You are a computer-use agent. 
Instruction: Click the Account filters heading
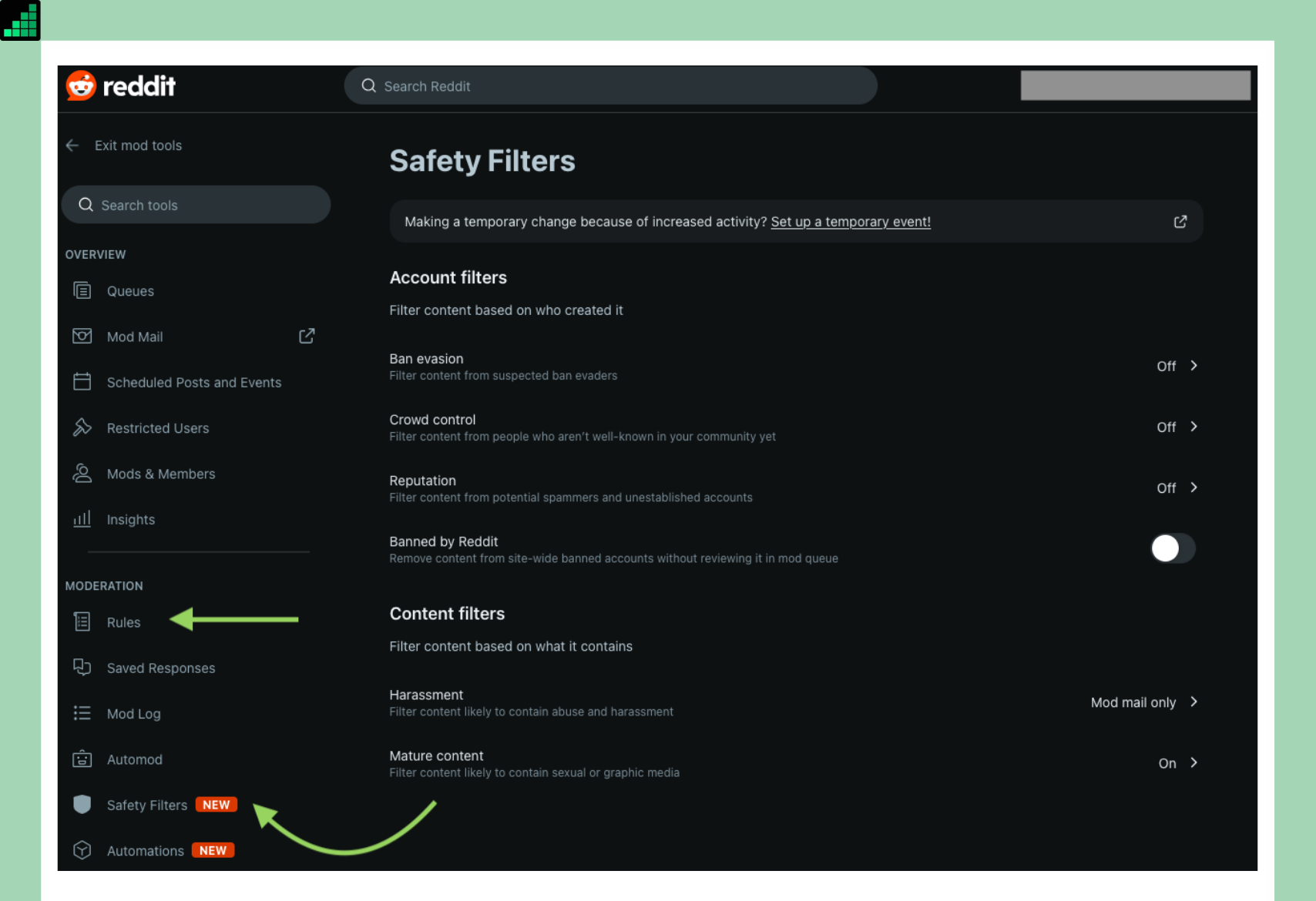(448, 277)
